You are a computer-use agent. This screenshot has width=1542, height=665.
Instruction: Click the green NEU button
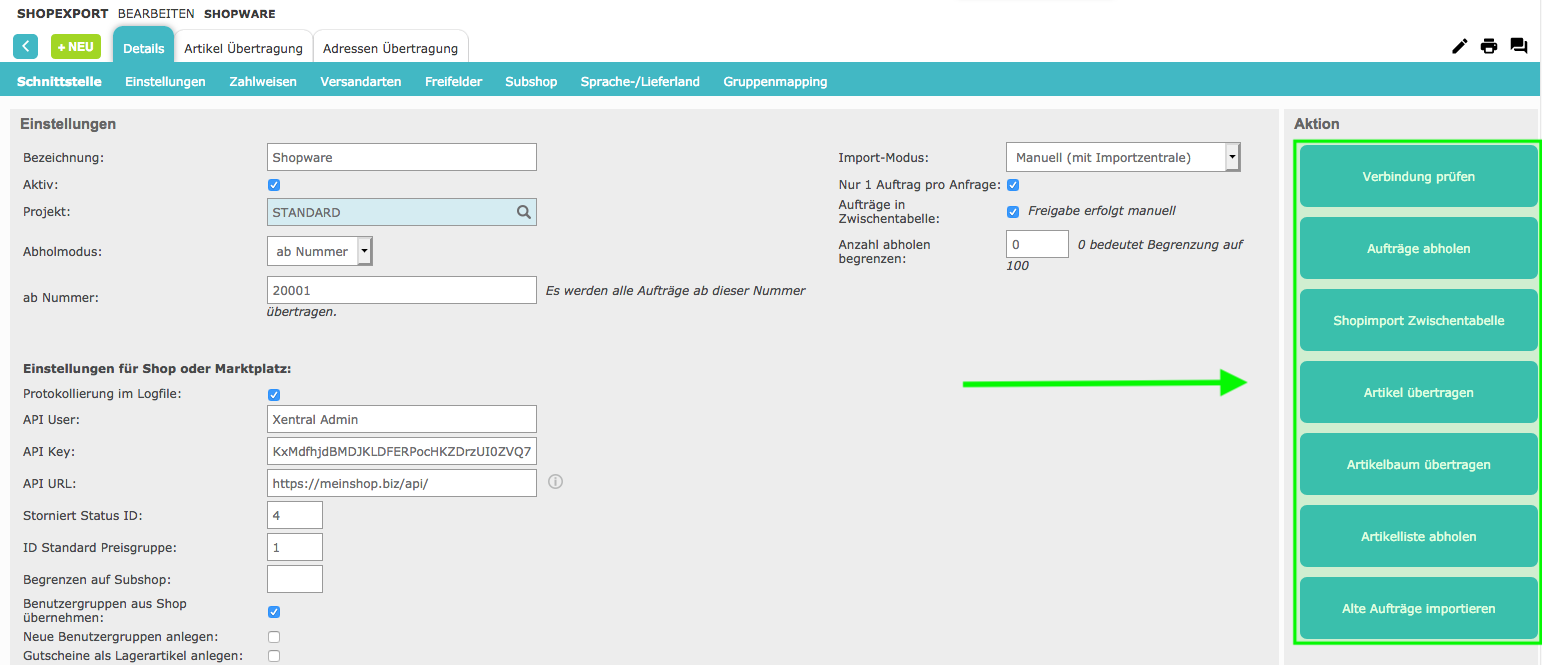[x=76, y=47]
